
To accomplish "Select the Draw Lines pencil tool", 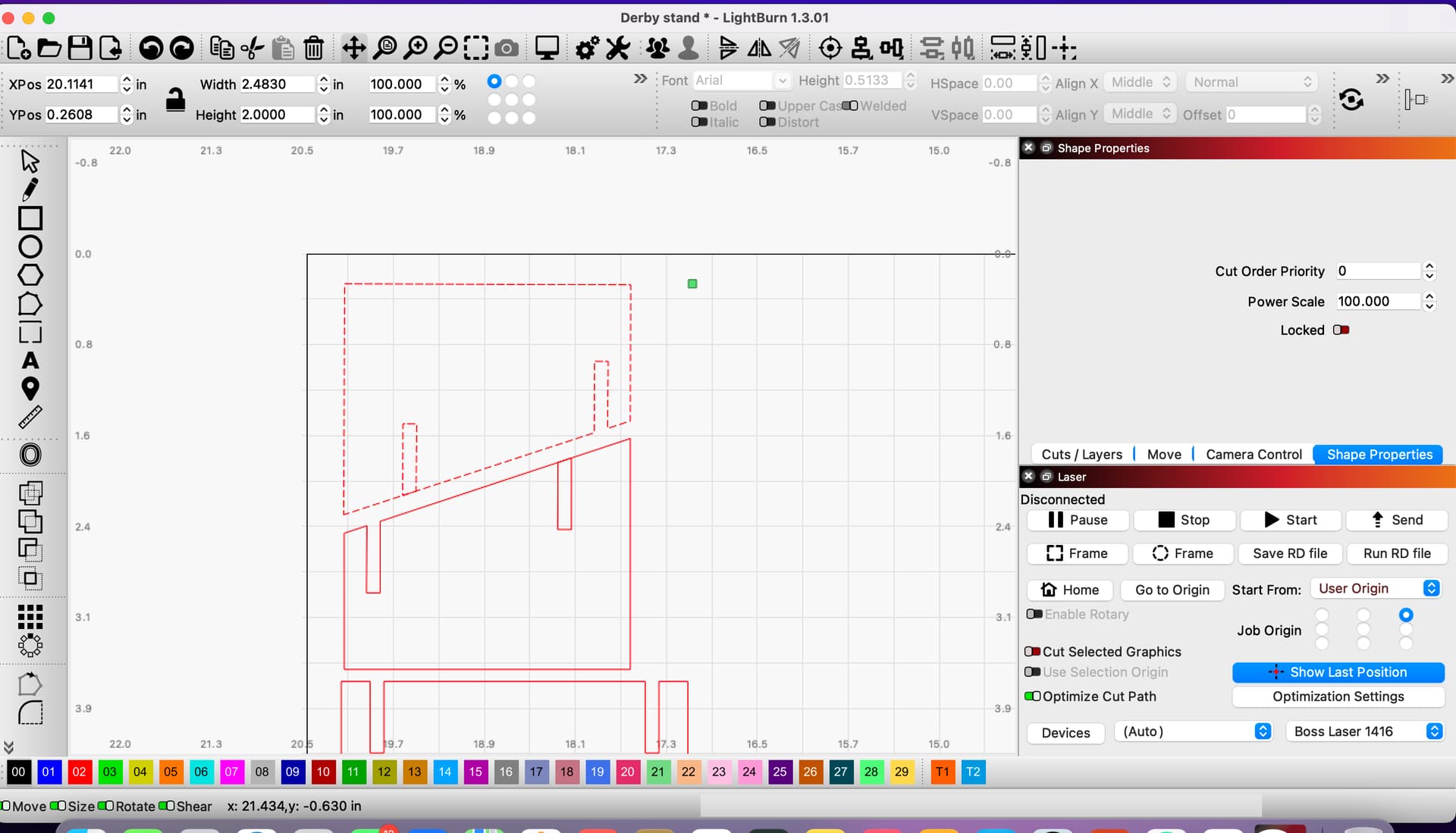I will point(30,189).
